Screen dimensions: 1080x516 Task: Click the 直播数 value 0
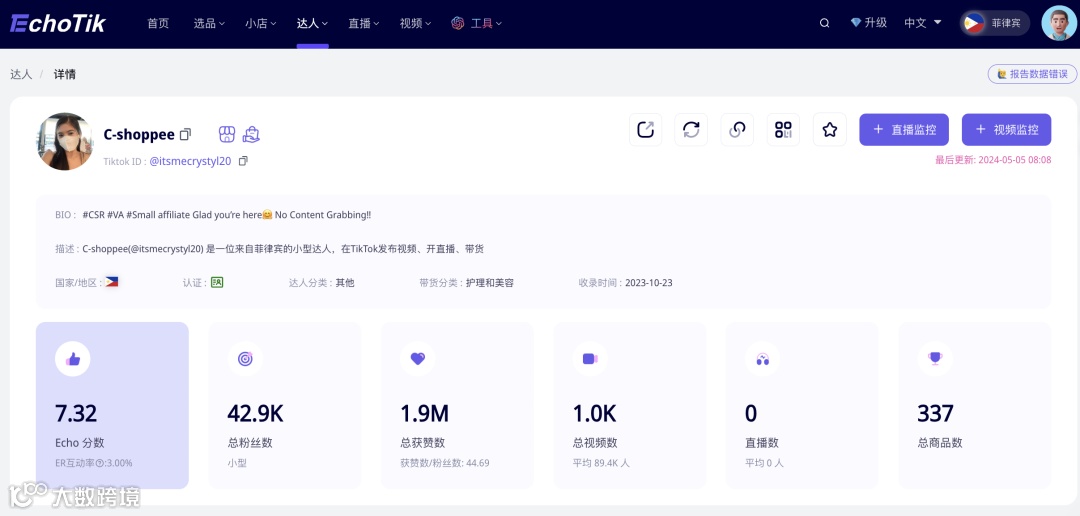[x=751, y=413]
